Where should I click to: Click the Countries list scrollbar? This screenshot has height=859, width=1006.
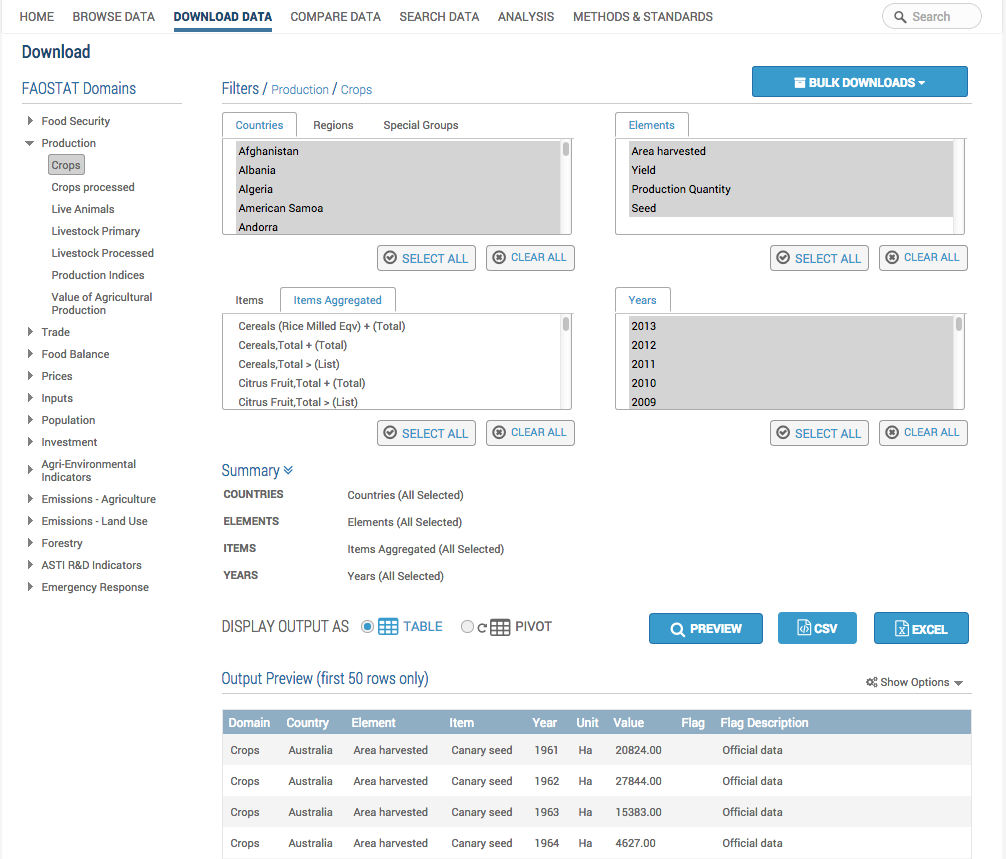click(x=566, y=150)
